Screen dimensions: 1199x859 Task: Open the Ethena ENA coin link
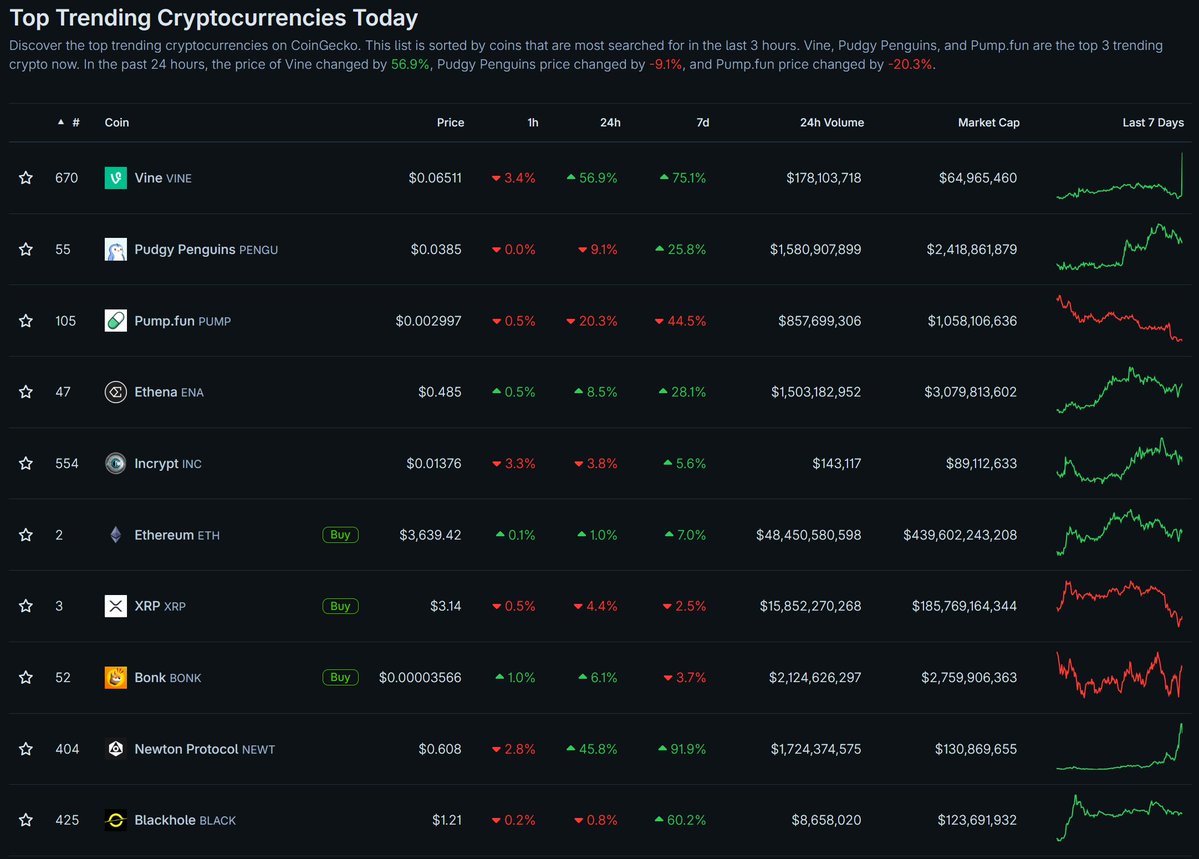pyautogui.click(x=169, y=392)
